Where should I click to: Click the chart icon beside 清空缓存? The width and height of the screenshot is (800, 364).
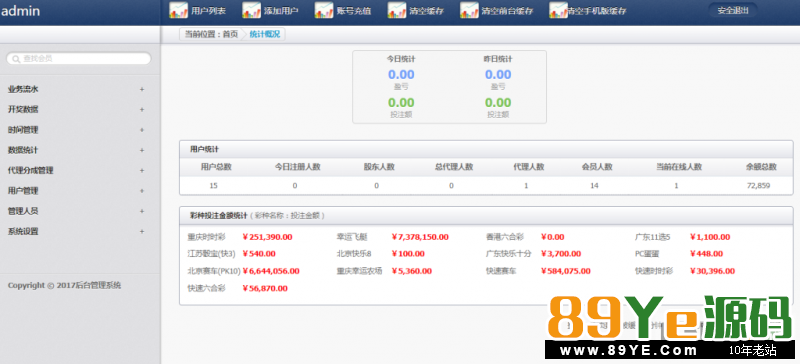click(397, 10)
